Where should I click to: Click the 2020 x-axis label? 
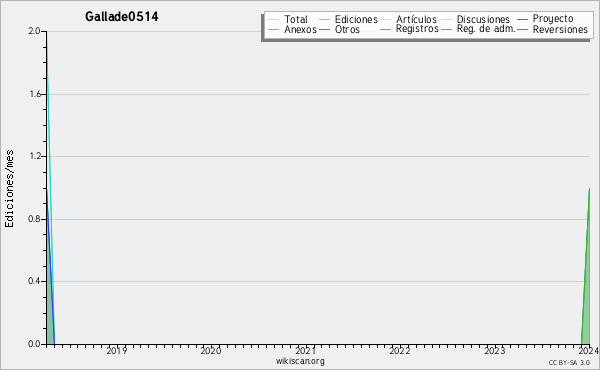click(x=211, y=350)
